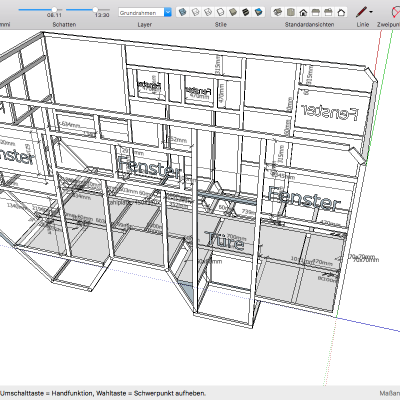This screenshot has height=400, width=400.
Task: Choose Hidden Line style
Action: [220, 12]
